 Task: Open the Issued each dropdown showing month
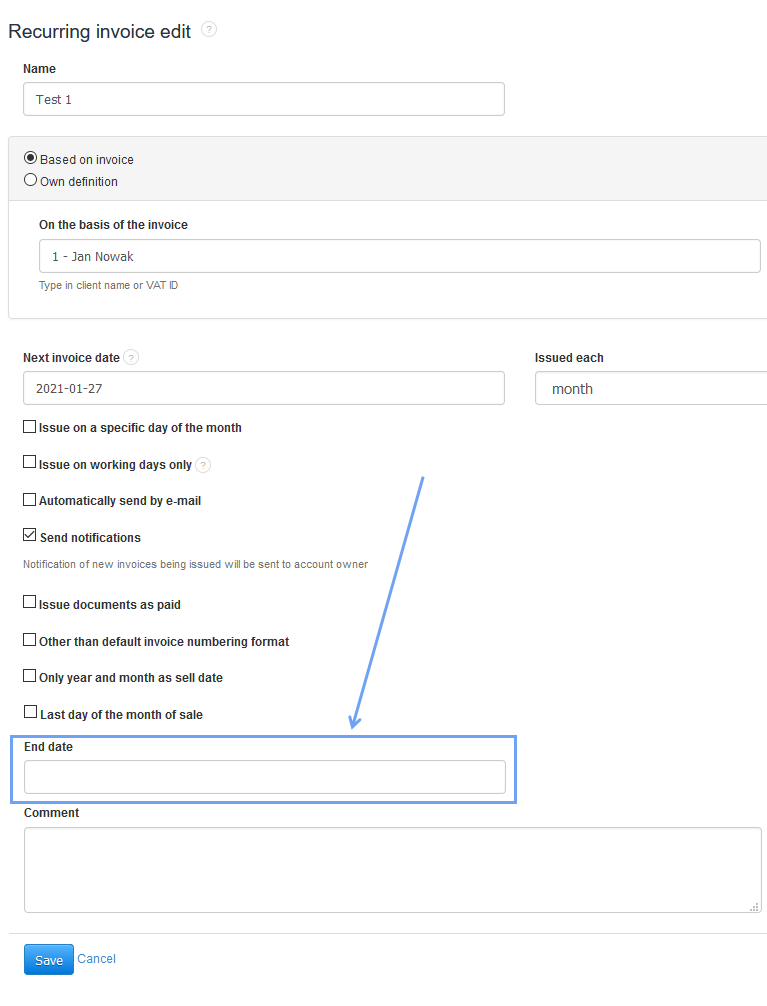tap(650, 388)
